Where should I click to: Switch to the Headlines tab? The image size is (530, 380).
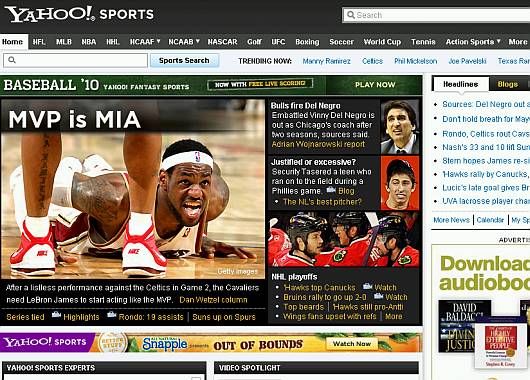pyautogui.click(x=461, y=84)
